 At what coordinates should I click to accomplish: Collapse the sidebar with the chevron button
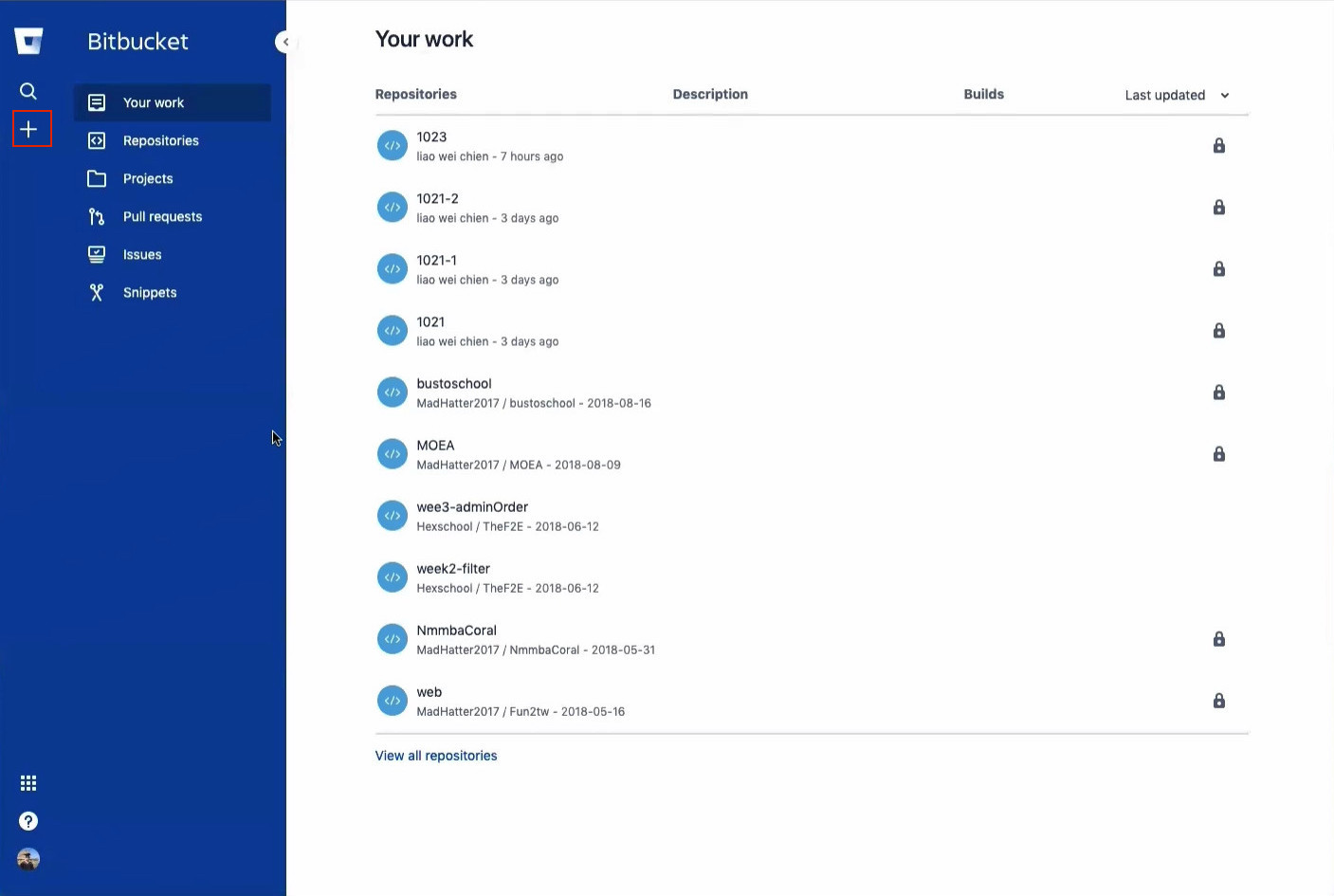point(285,42)
